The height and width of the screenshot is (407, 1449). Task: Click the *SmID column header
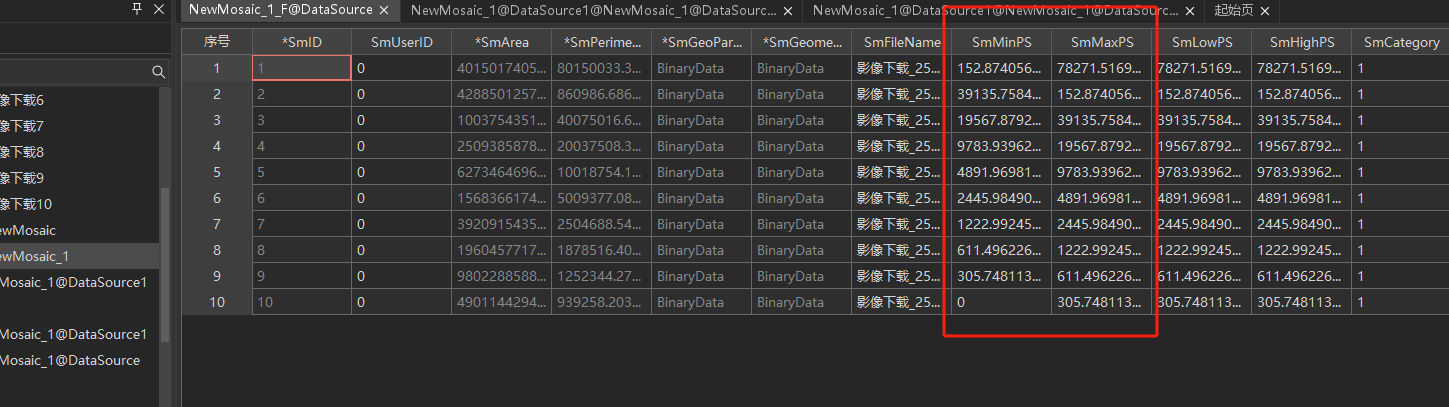tap(302, 43)
